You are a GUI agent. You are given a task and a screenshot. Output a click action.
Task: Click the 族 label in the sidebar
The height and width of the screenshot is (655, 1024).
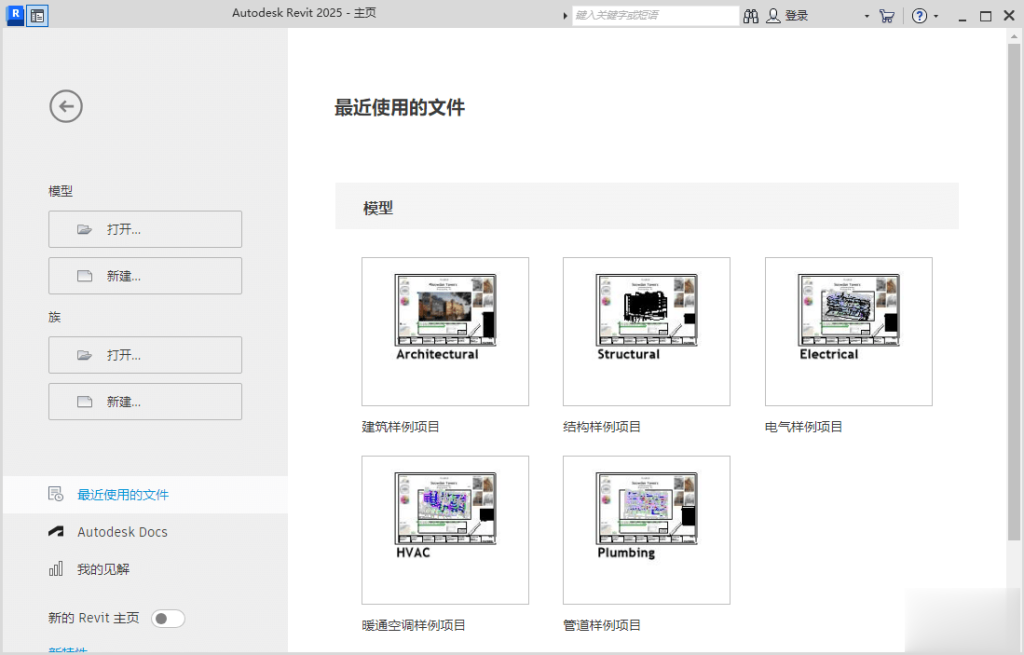point(55,317)
